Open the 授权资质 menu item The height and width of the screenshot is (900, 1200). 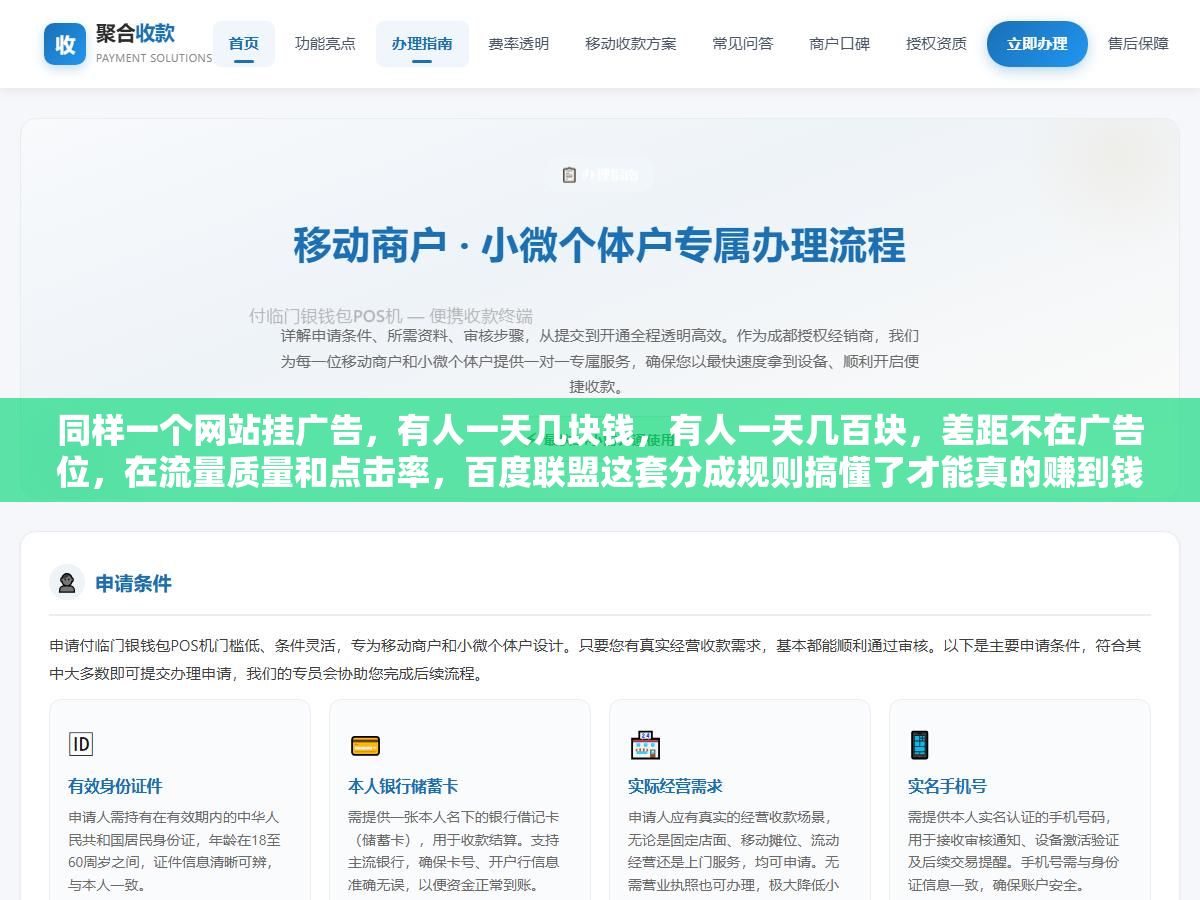point(936,44)
